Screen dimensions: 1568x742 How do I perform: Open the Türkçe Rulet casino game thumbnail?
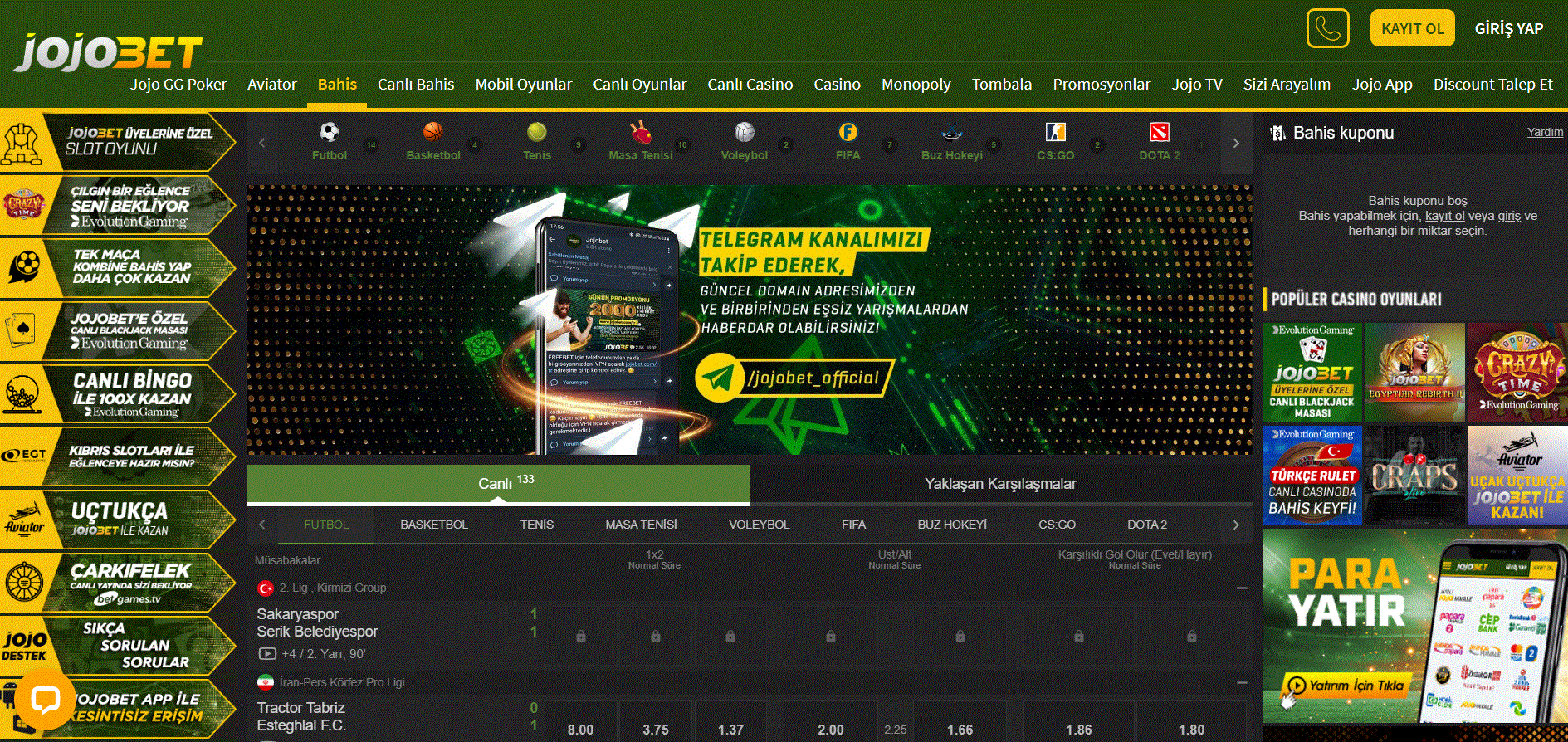click(1312, 476)
